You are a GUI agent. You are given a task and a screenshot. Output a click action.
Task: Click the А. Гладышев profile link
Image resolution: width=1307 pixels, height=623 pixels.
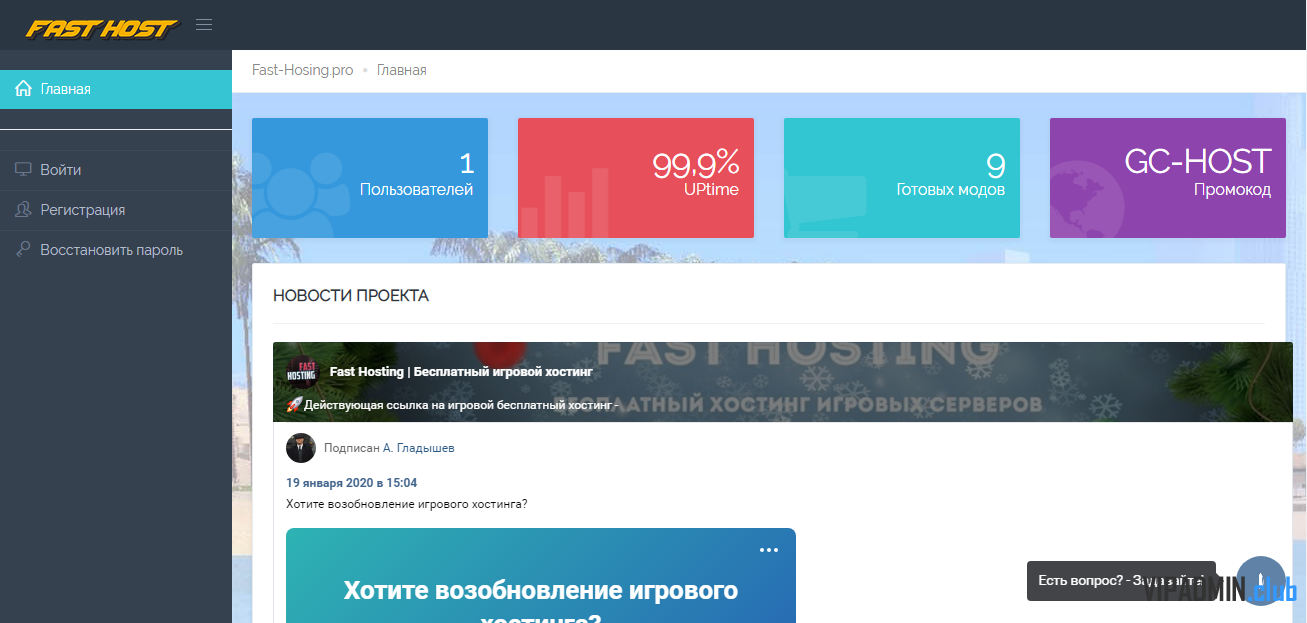419,448
